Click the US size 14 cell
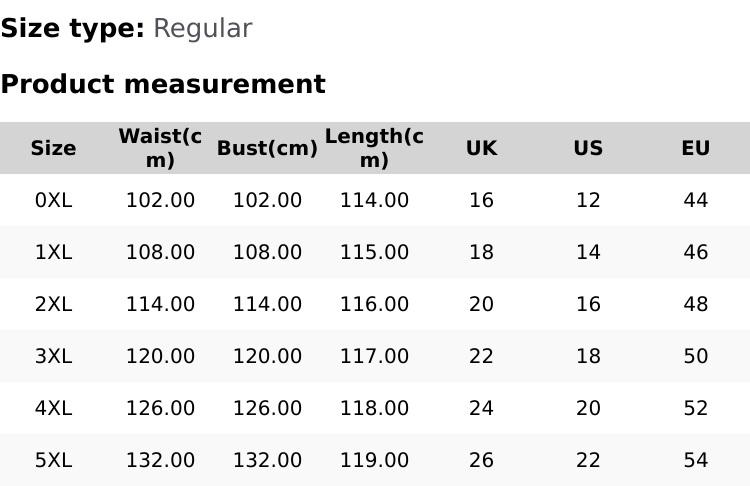 tap(588, 252)
